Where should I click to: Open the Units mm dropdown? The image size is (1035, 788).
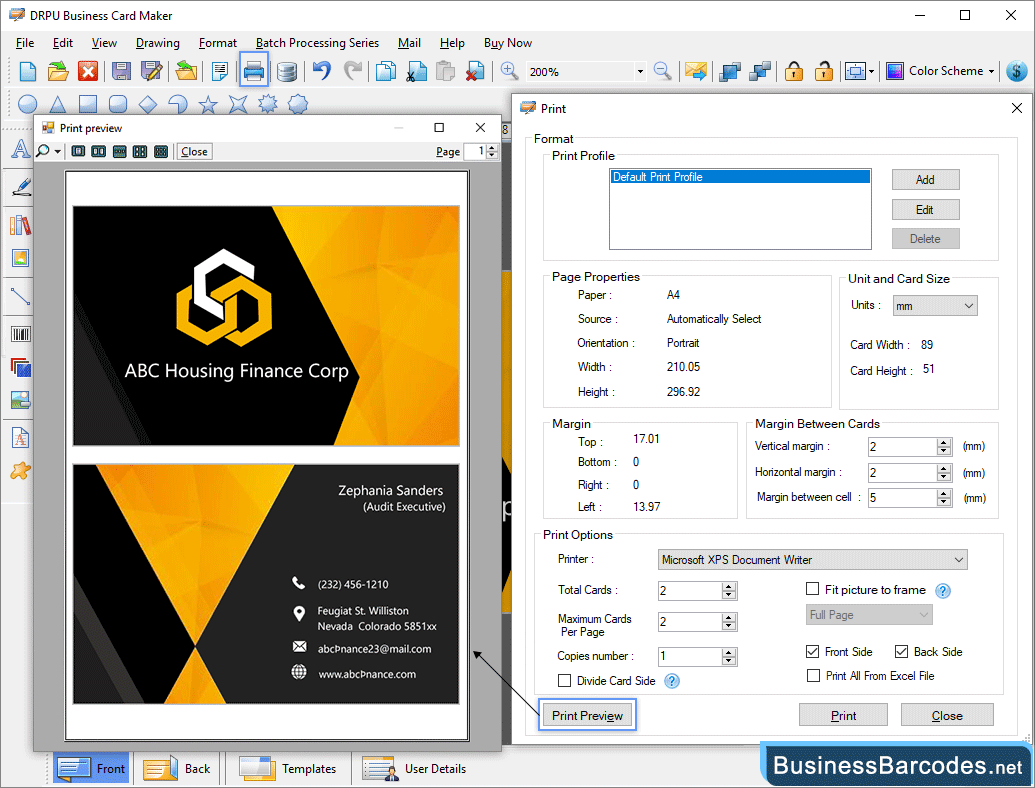tap(935, 306)
